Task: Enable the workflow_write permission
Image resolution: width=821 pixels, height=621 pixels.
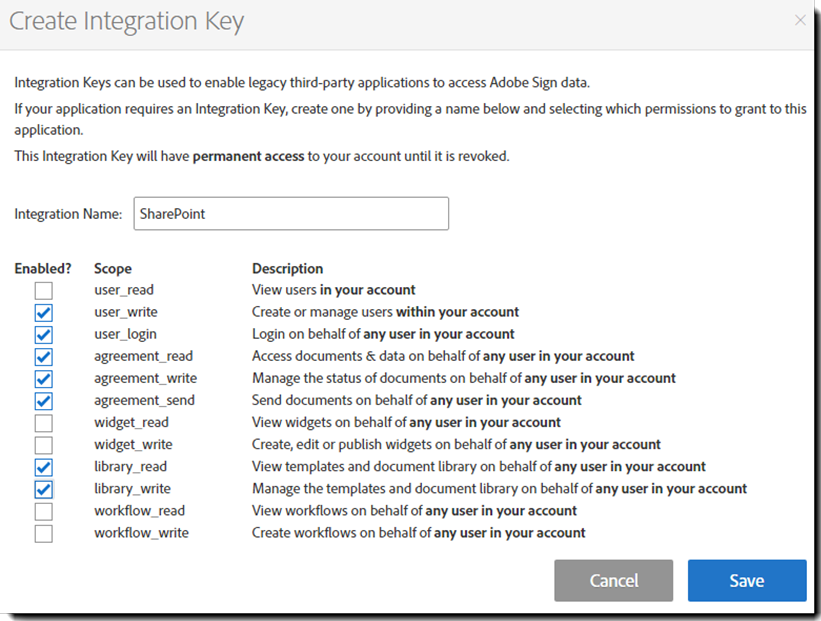Action: tap(42, 532)
